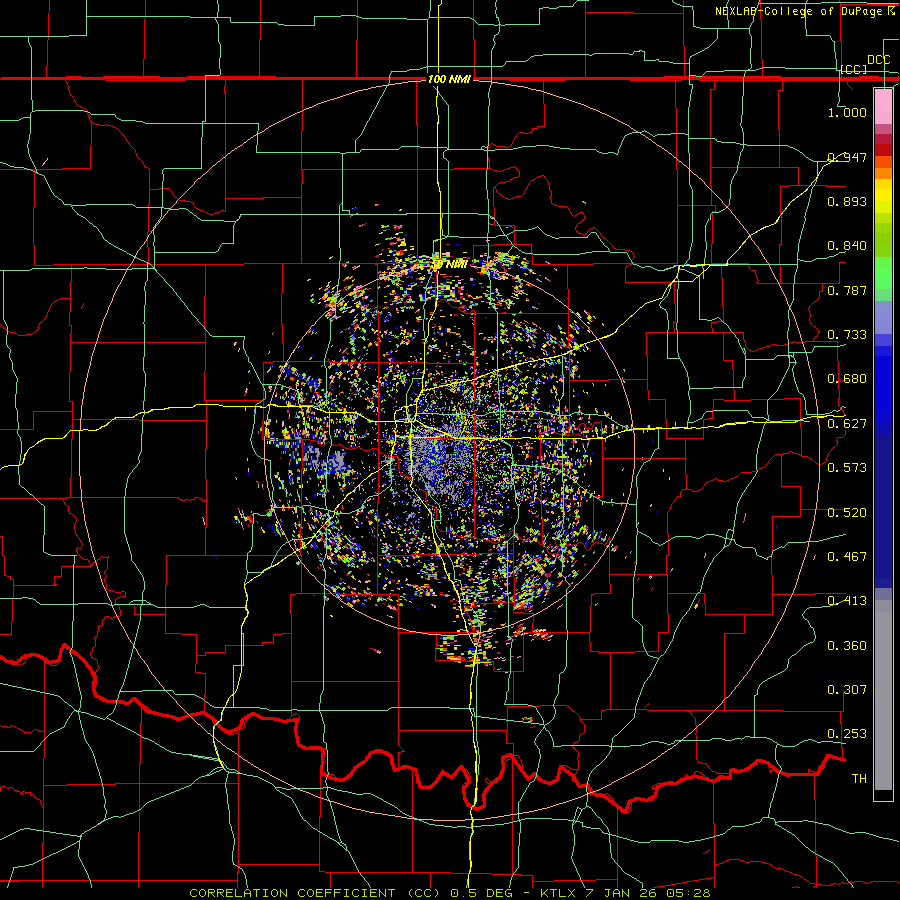Screen dimensions: 900x900
Task: Select the 1.000 value on the scale
Action: pyautogui.click(x=847, y=112)
